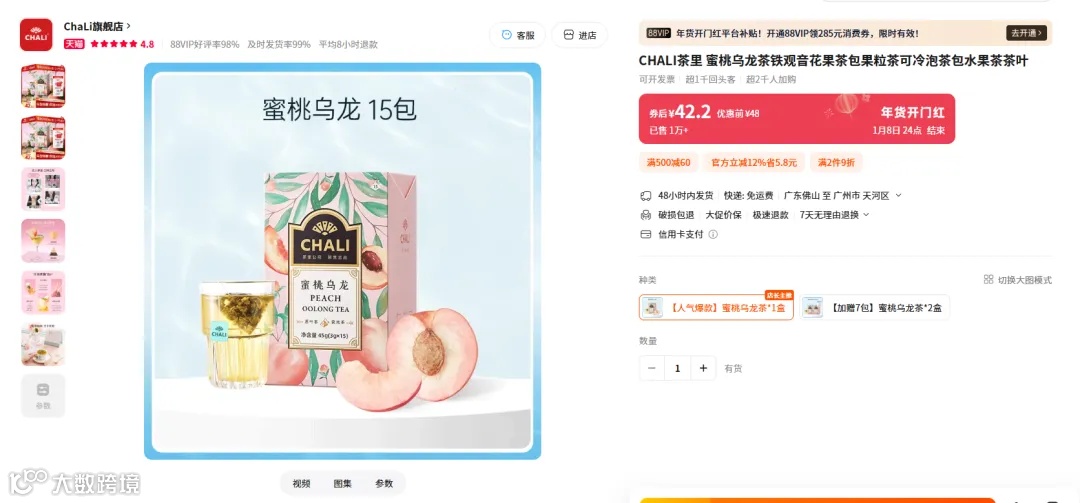Click the 去开通 button in the 88VIP banner

(1026, 33)
